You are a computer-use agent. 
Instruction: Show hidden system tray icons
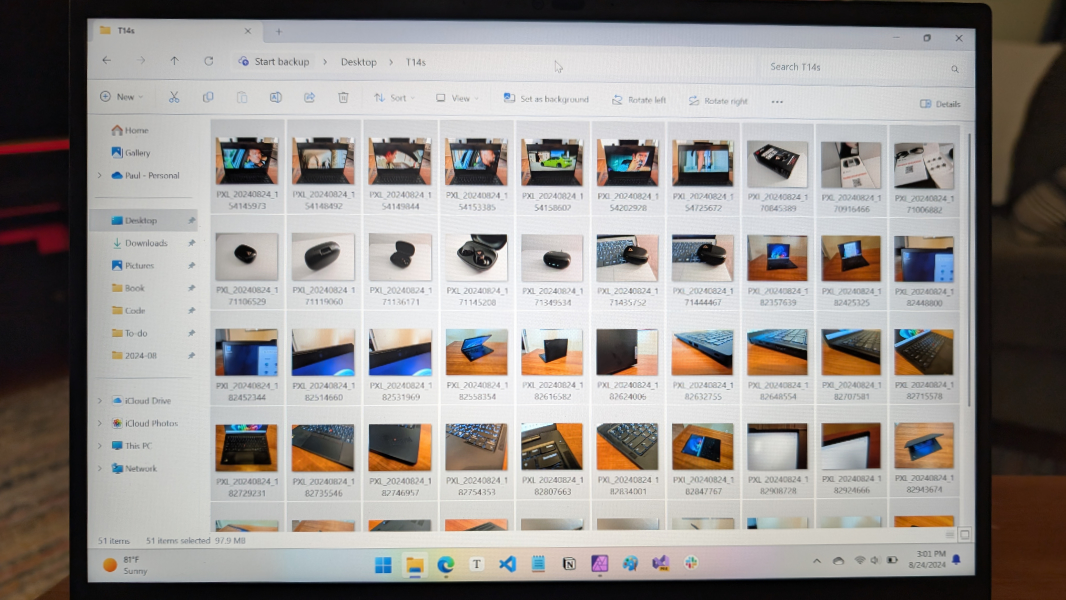(817, 561)
